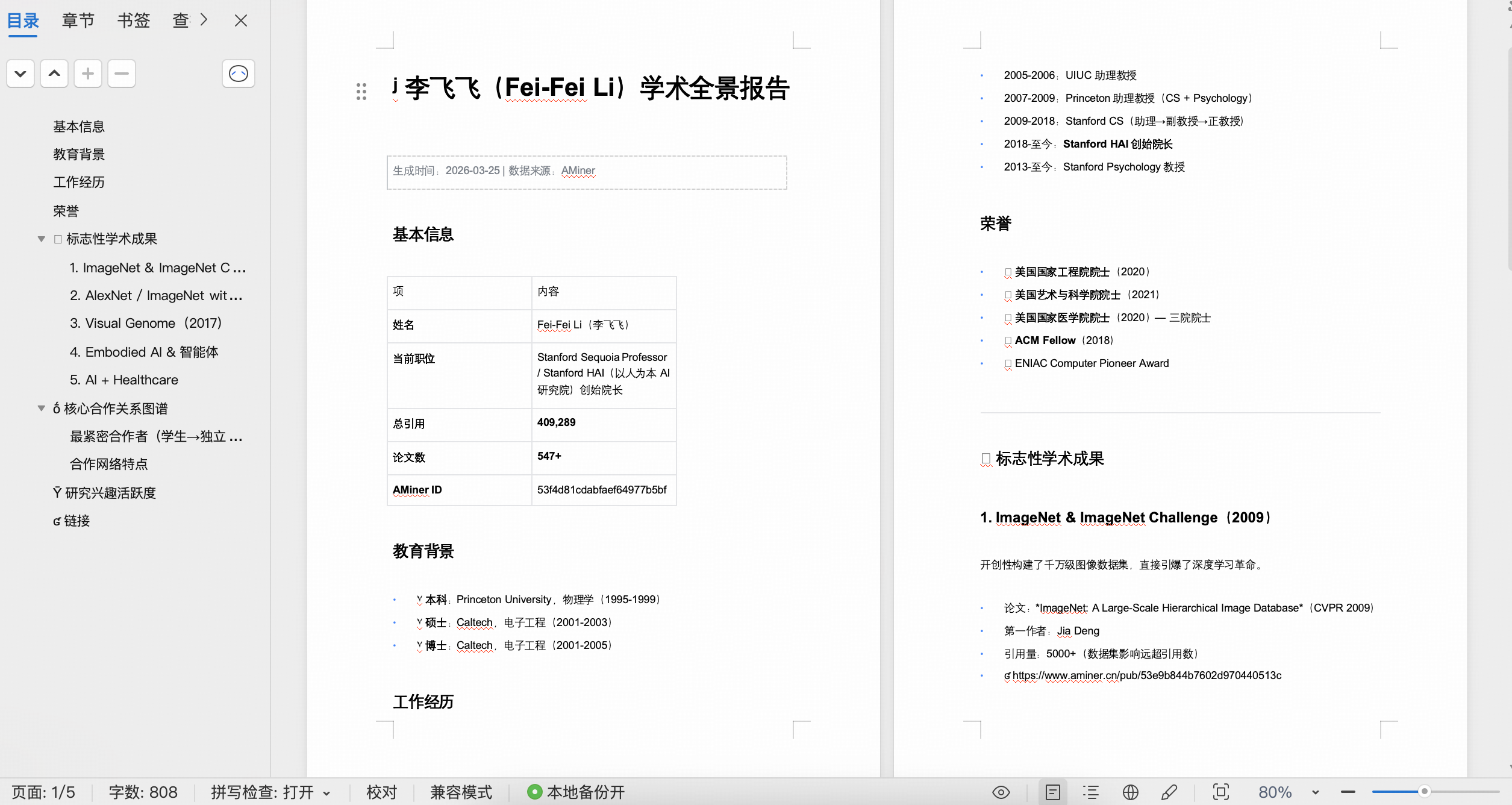1512x805 pixels.
Task: Switch to outline view
Action: [1091, 792]
